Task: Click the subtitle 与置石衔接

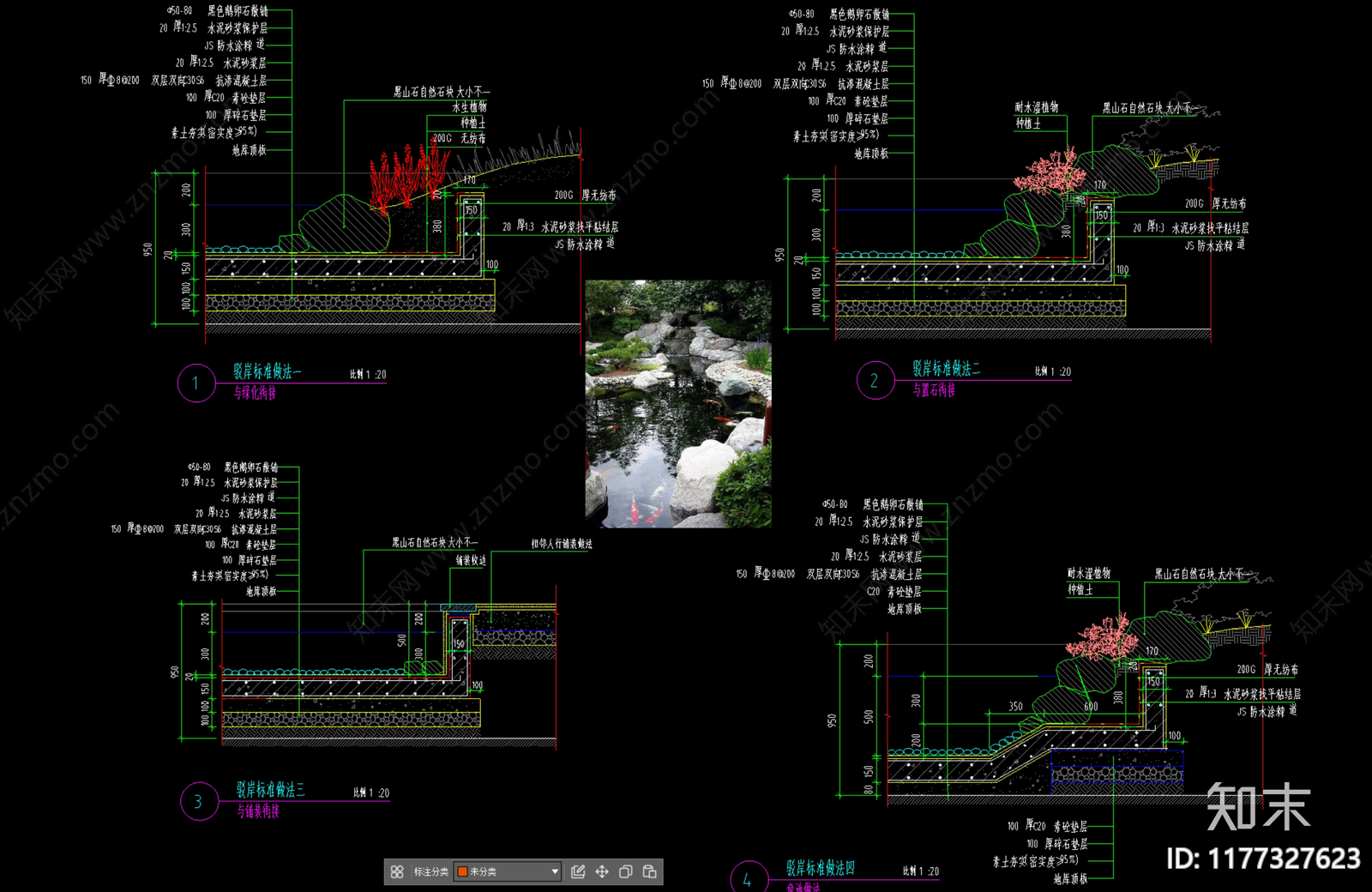Action: coord(934,390)
